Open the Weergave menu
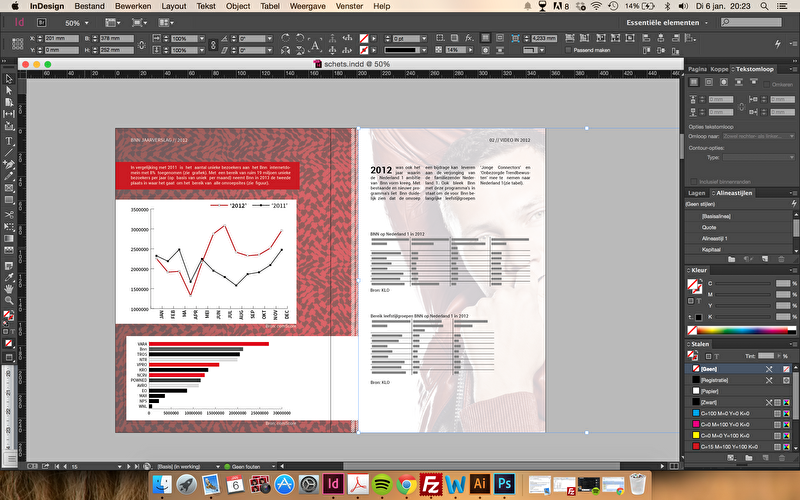Viewport: 800px width, 500px height. [x=307, y=6]
